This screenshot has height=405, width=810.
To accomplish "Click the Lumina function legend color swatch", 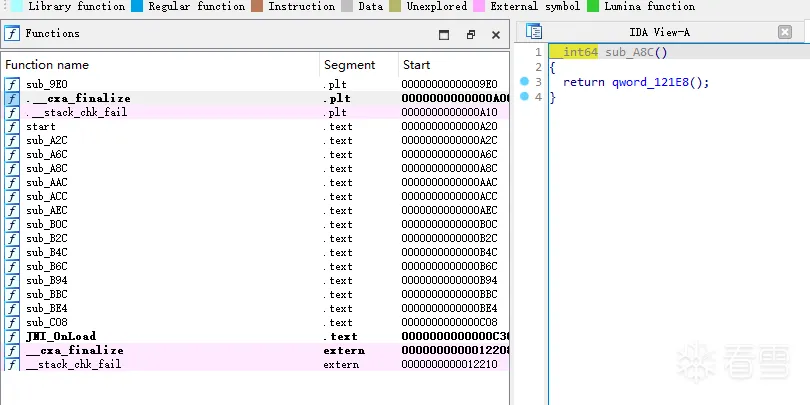I will (x=593, y=6).
